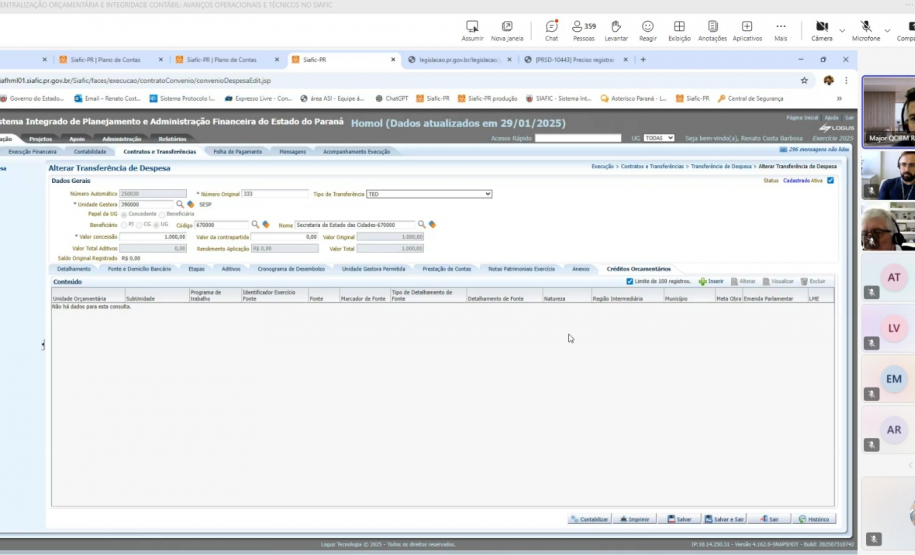The image size is (915, 555).
Task: Click the Contabilizar button
Action: 589,519
